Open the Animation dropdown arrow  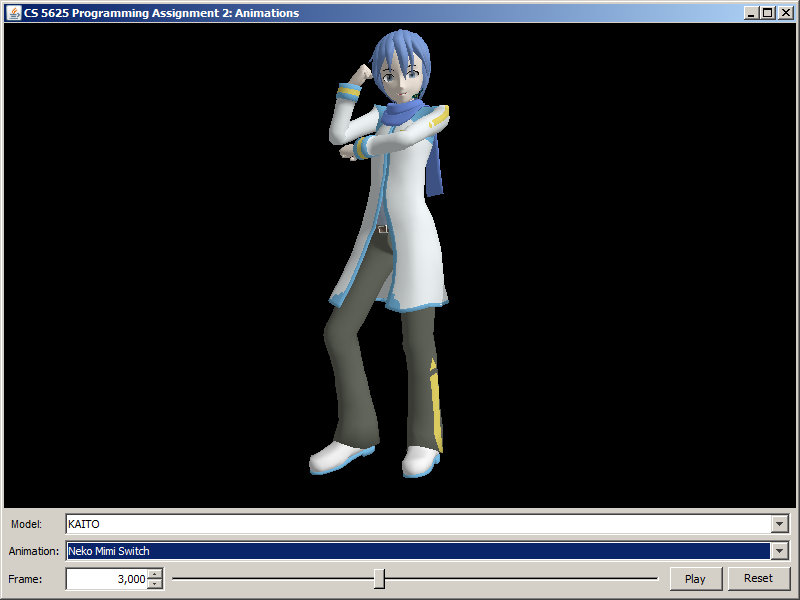779,551
